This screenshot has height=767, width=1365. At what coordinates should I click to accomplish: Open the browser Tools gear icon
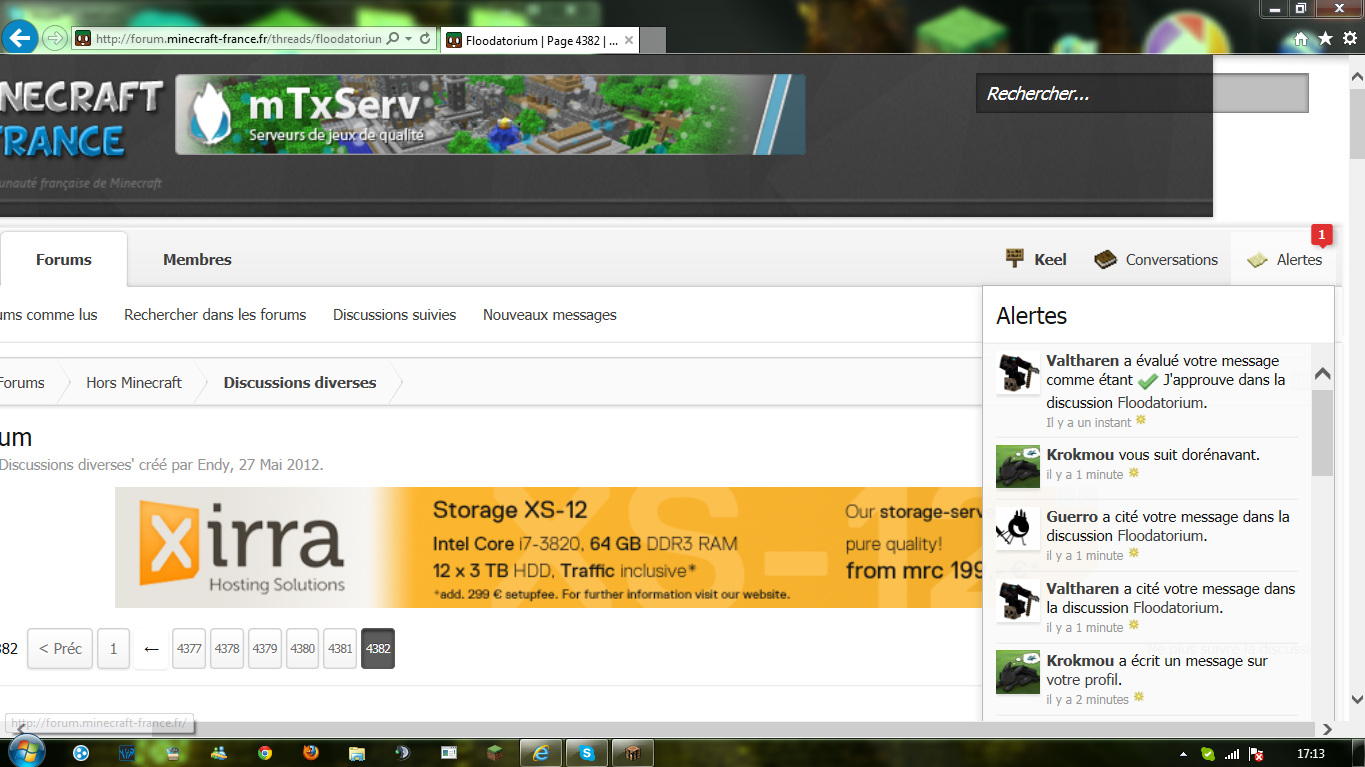click(x=1349, y=39)
